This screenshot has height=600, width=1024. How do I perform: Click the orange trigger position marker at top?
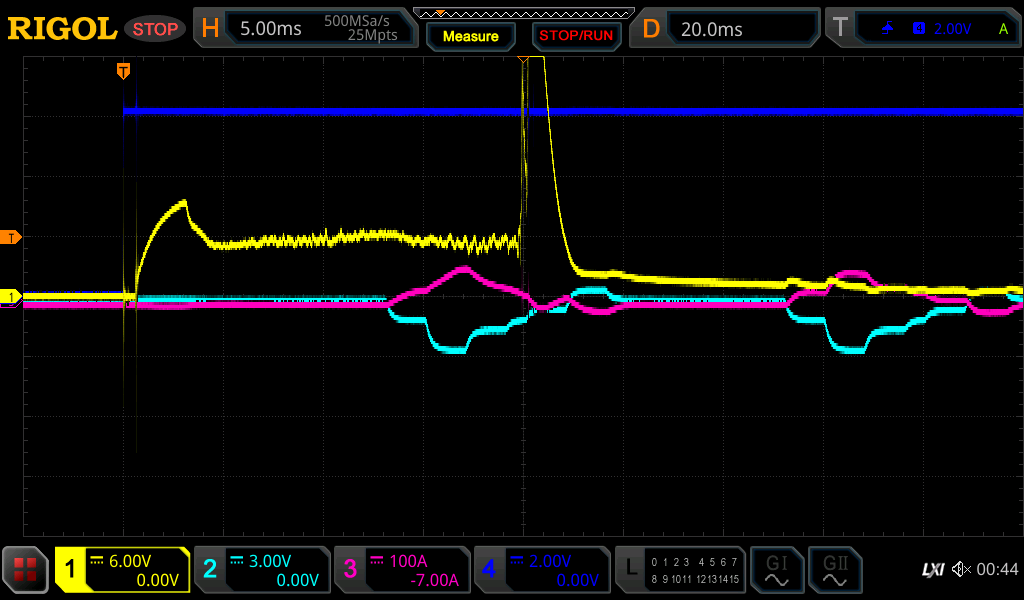coord(123,70)
